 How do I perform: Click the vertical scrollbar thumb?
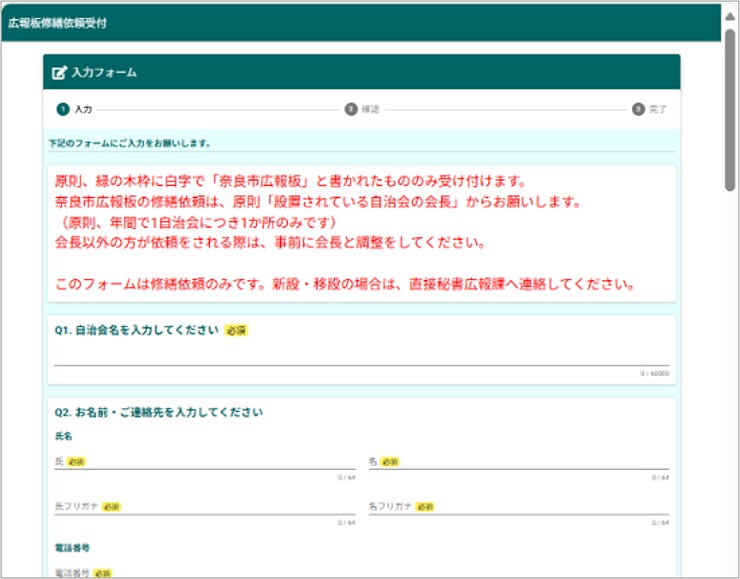(730, 110)
